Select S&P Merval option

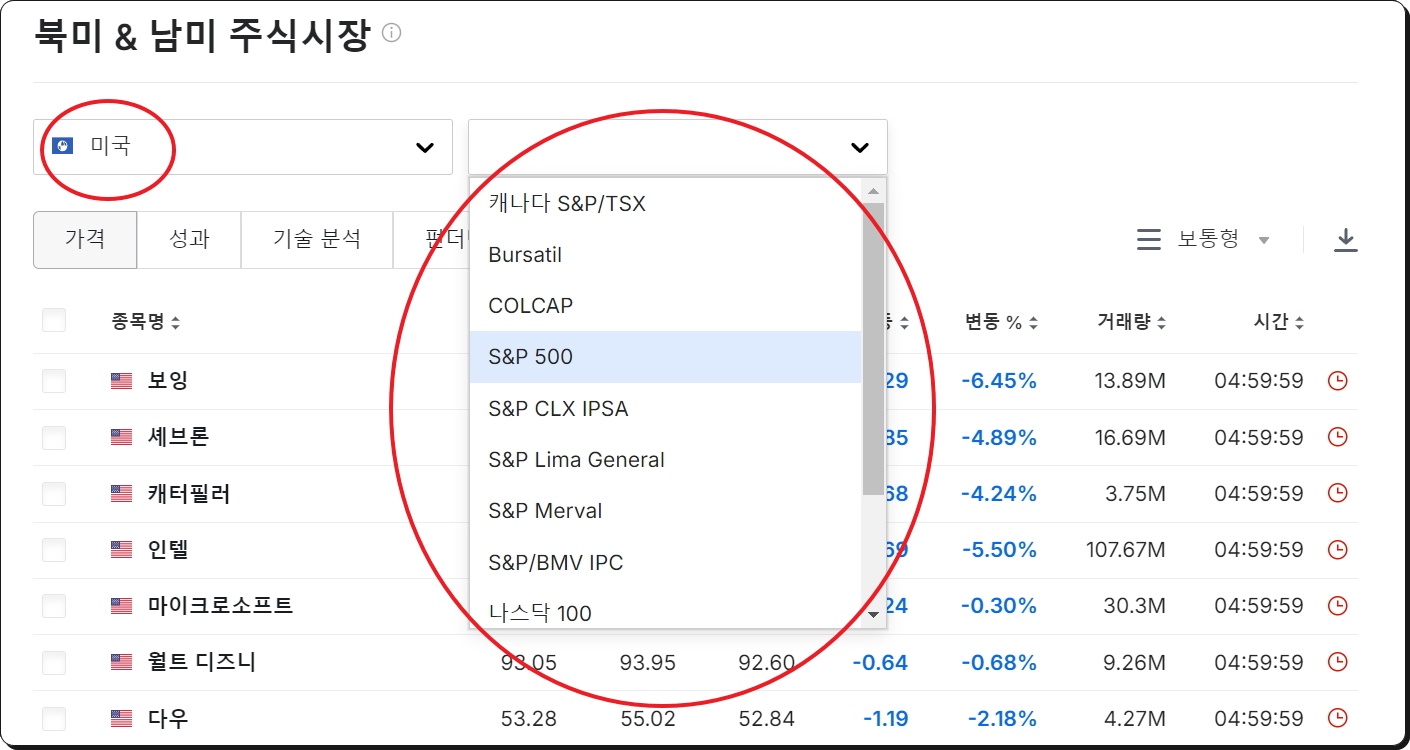click(665, 511)
